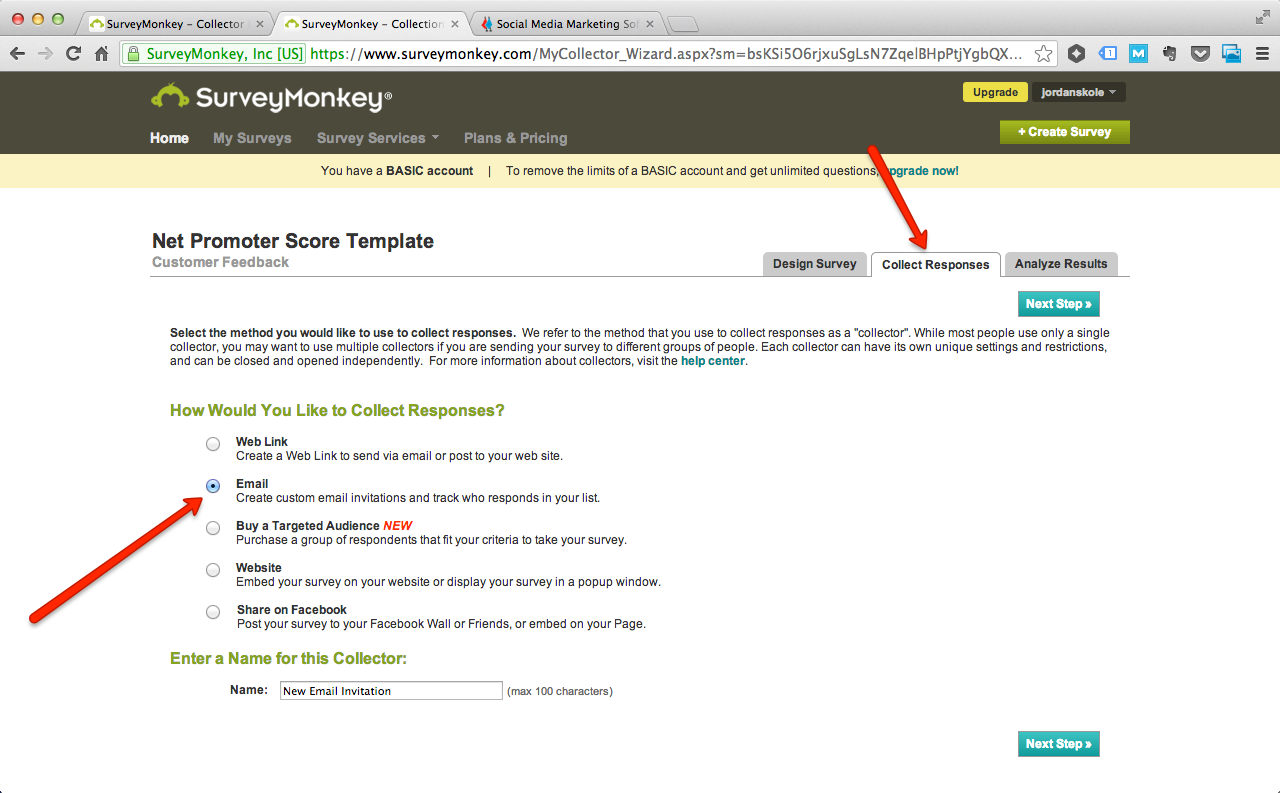
Task: Go to the browser home page
Action: tap(101, 54)
